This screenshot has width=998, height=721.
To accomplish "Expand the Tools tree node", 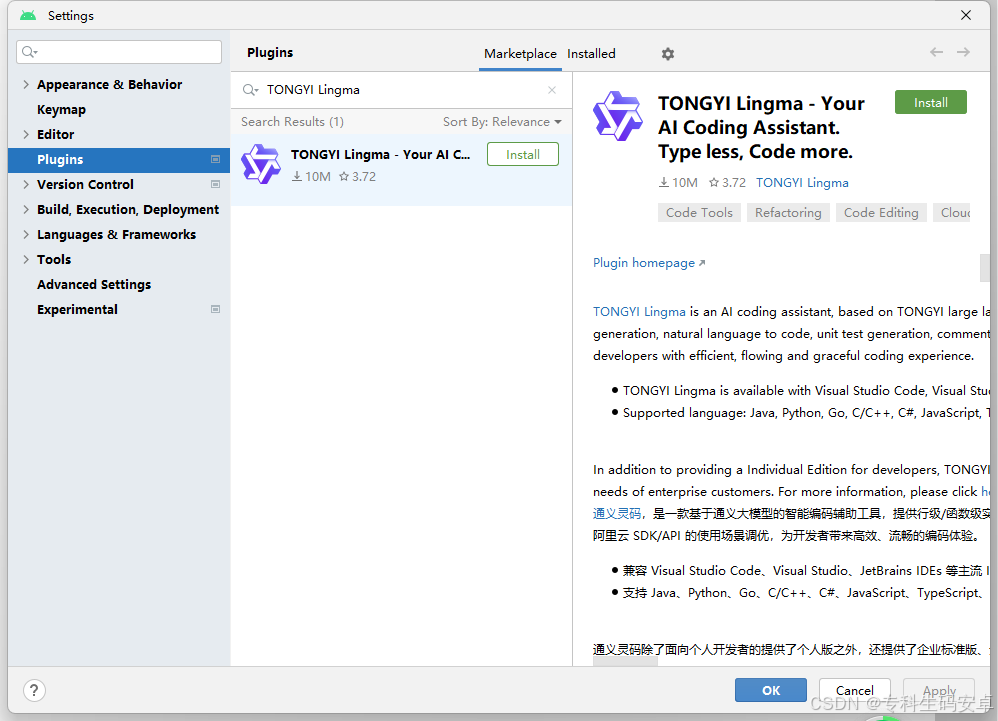I will tap(25, 259).
